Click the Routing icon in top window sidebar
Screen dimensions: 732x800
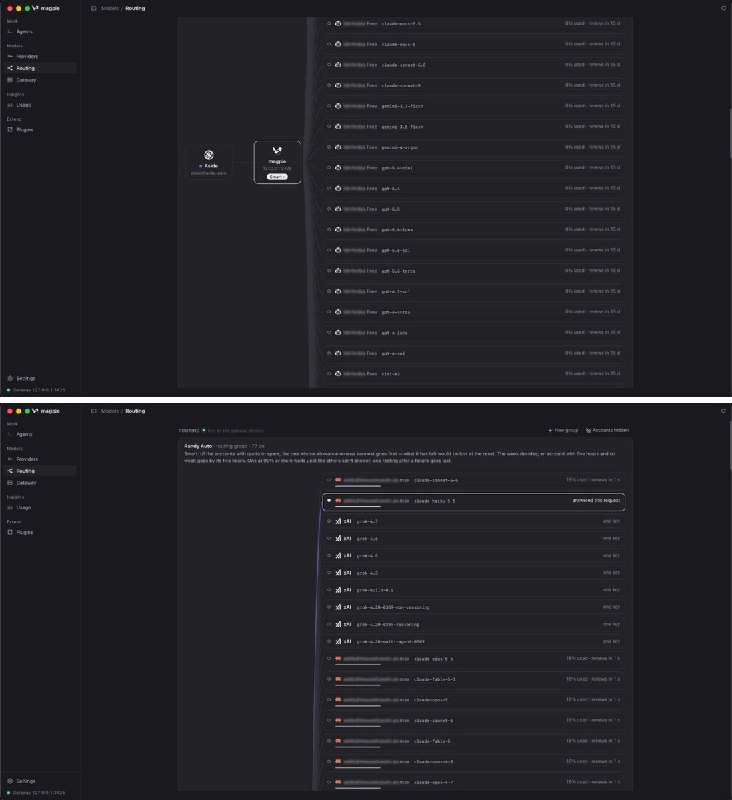[x=10, y=68]
